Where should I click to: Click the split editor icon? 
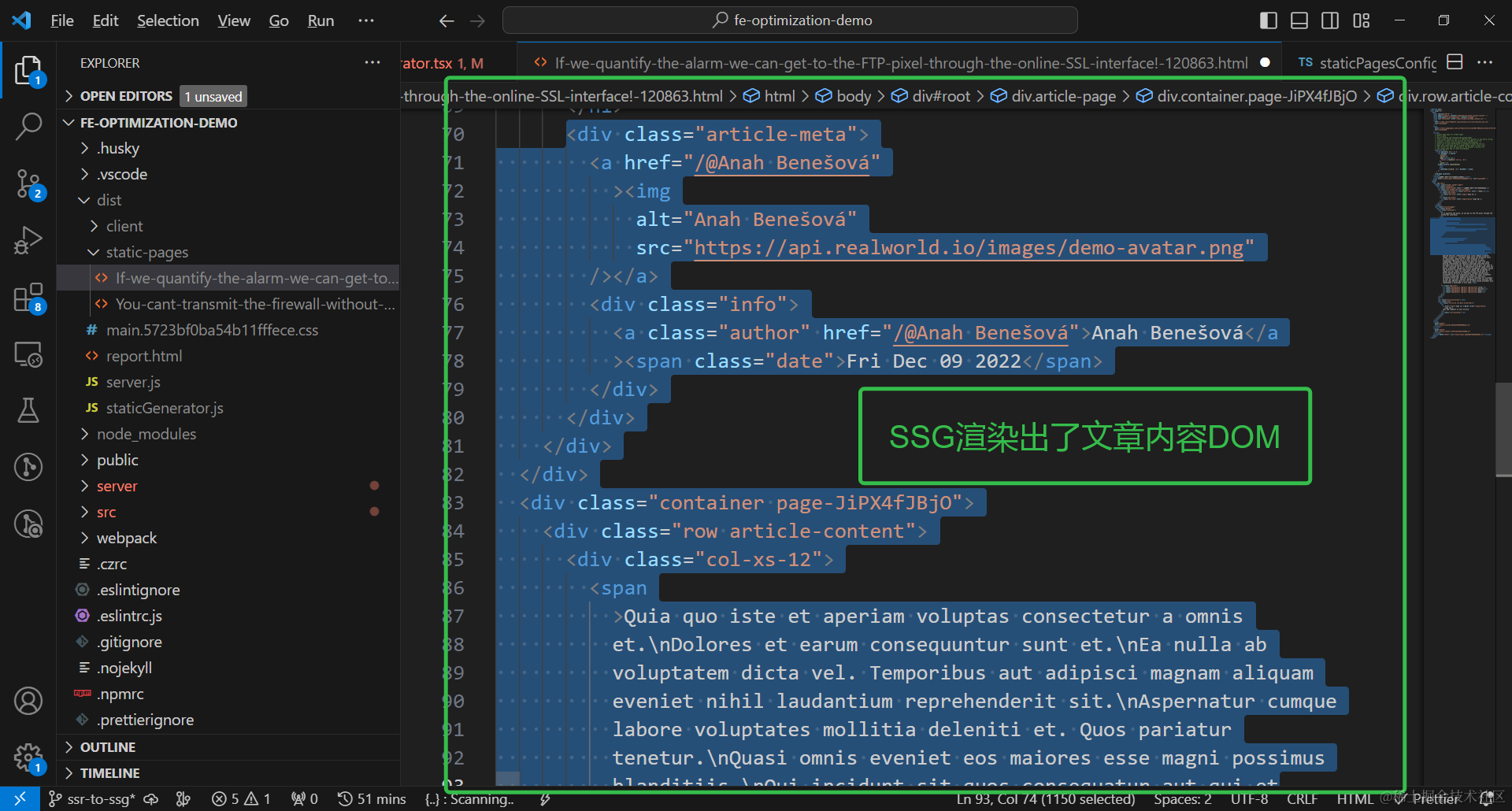coord(1455,62)
